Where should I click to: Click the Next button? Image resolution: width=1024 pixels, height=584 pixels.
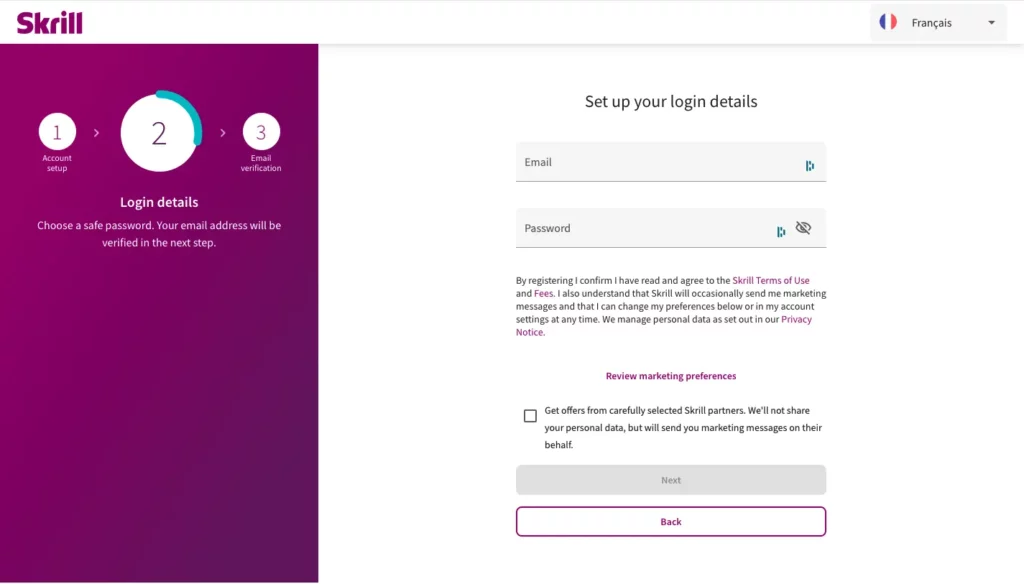(x=670, y=480)
